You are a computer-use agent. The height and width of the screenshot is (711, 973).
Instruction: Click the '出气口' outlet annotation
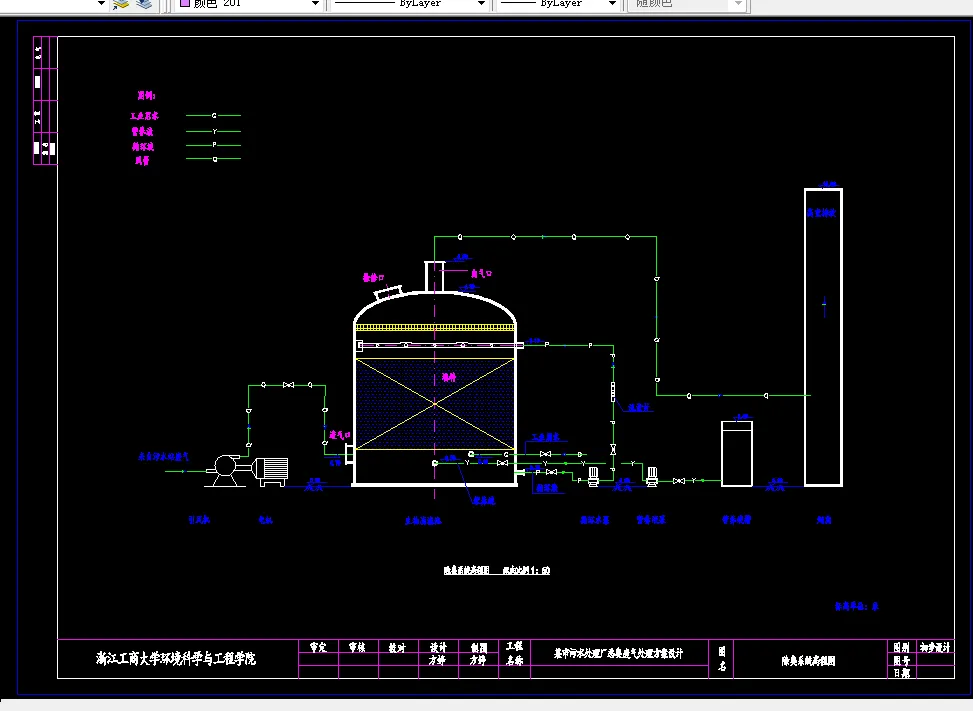pyautogui.click(x=482, y=273)
